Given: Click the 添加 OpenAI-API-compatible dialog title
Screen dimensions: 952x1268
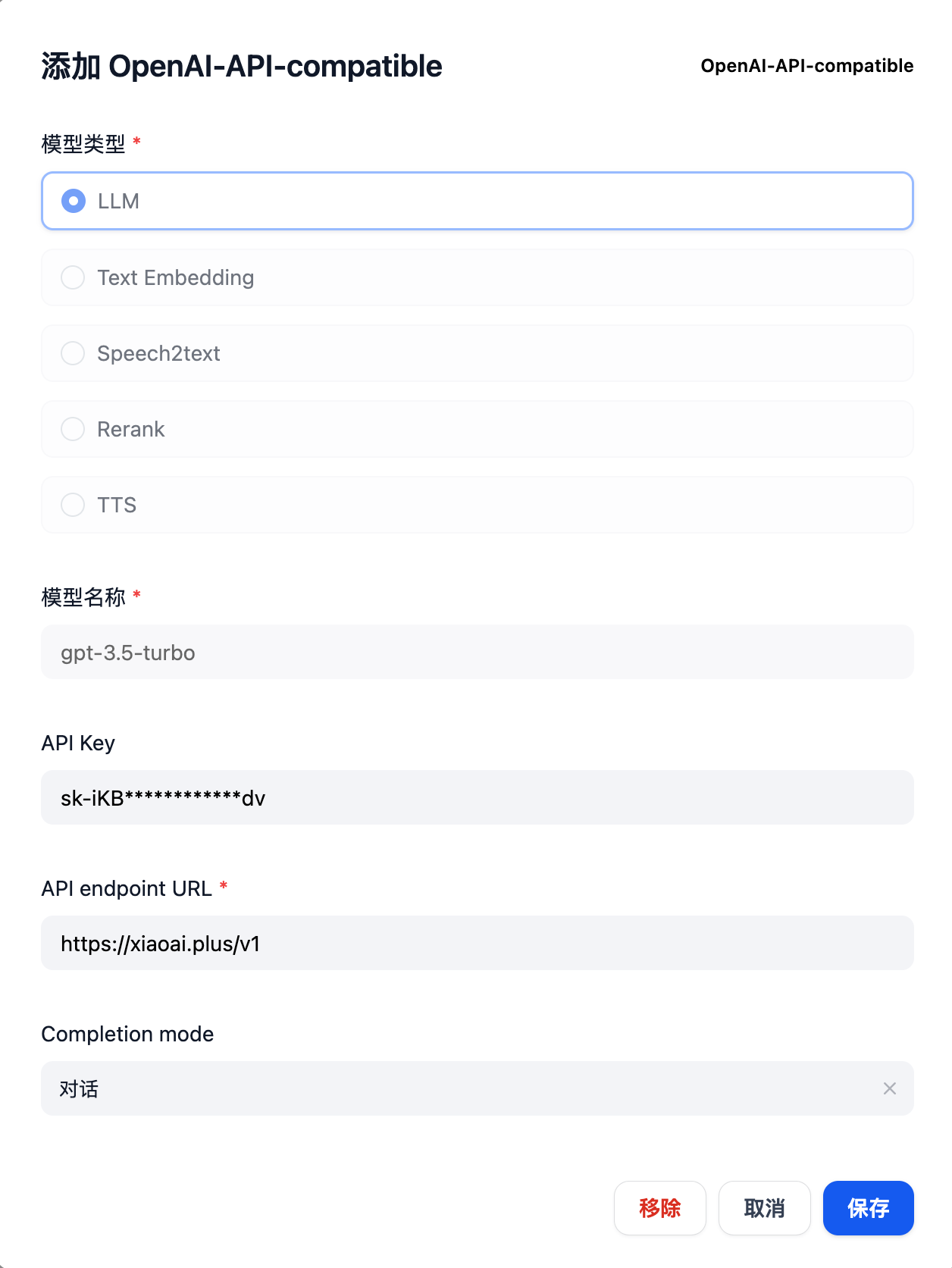Looking at the screenshot, I should [x=241, y=66].
